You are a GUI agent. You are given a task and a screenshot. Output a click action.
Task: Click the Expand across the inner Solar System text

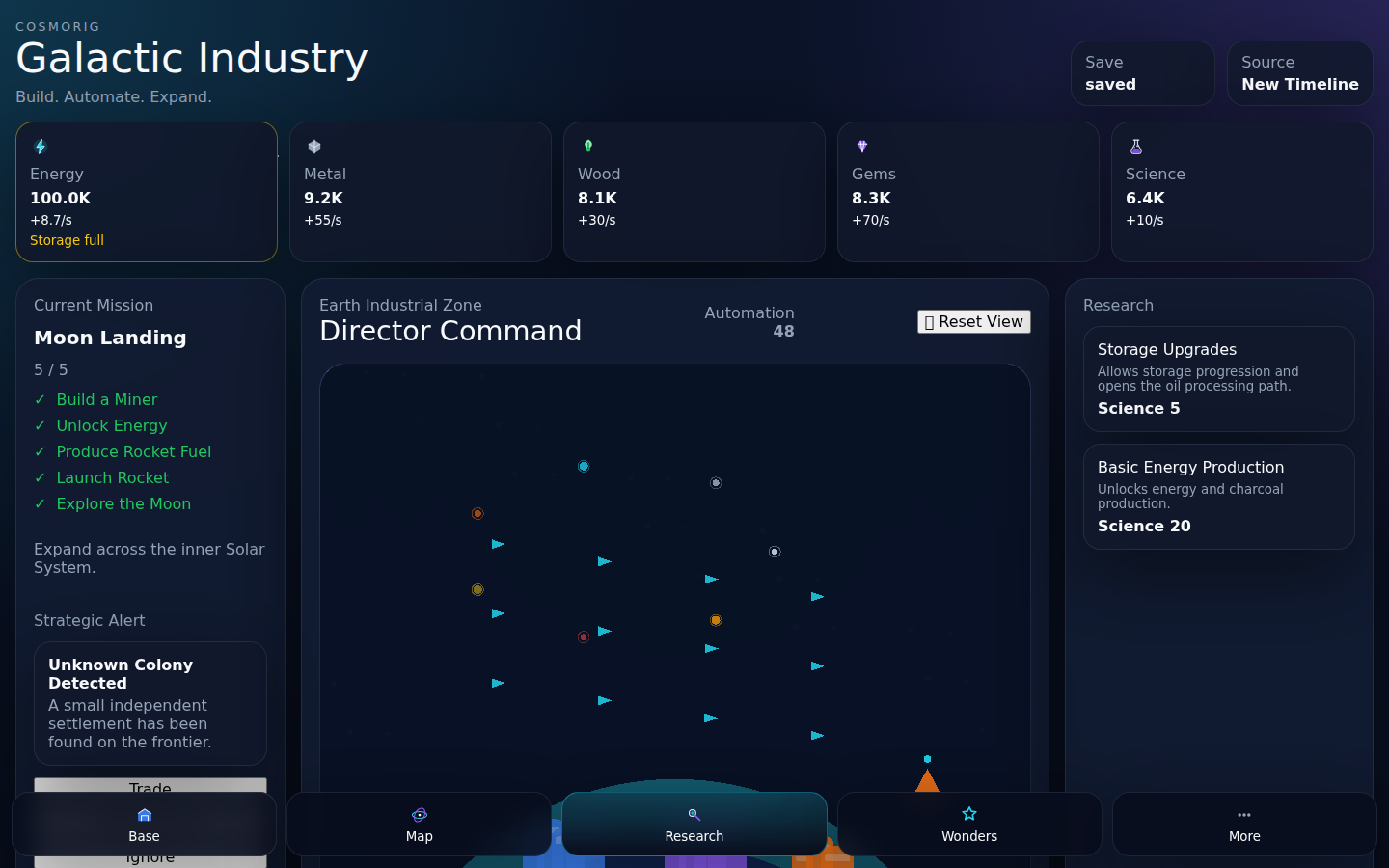coord(150,558)
